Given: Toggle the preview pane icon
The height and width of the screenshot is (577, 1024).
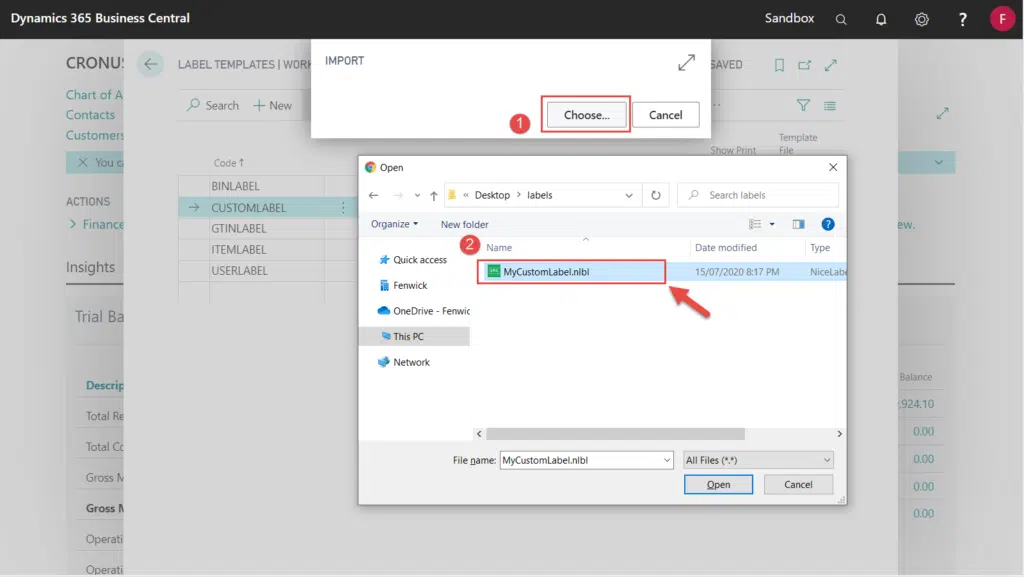Looking at the screenshot, I should coord(798,224).
